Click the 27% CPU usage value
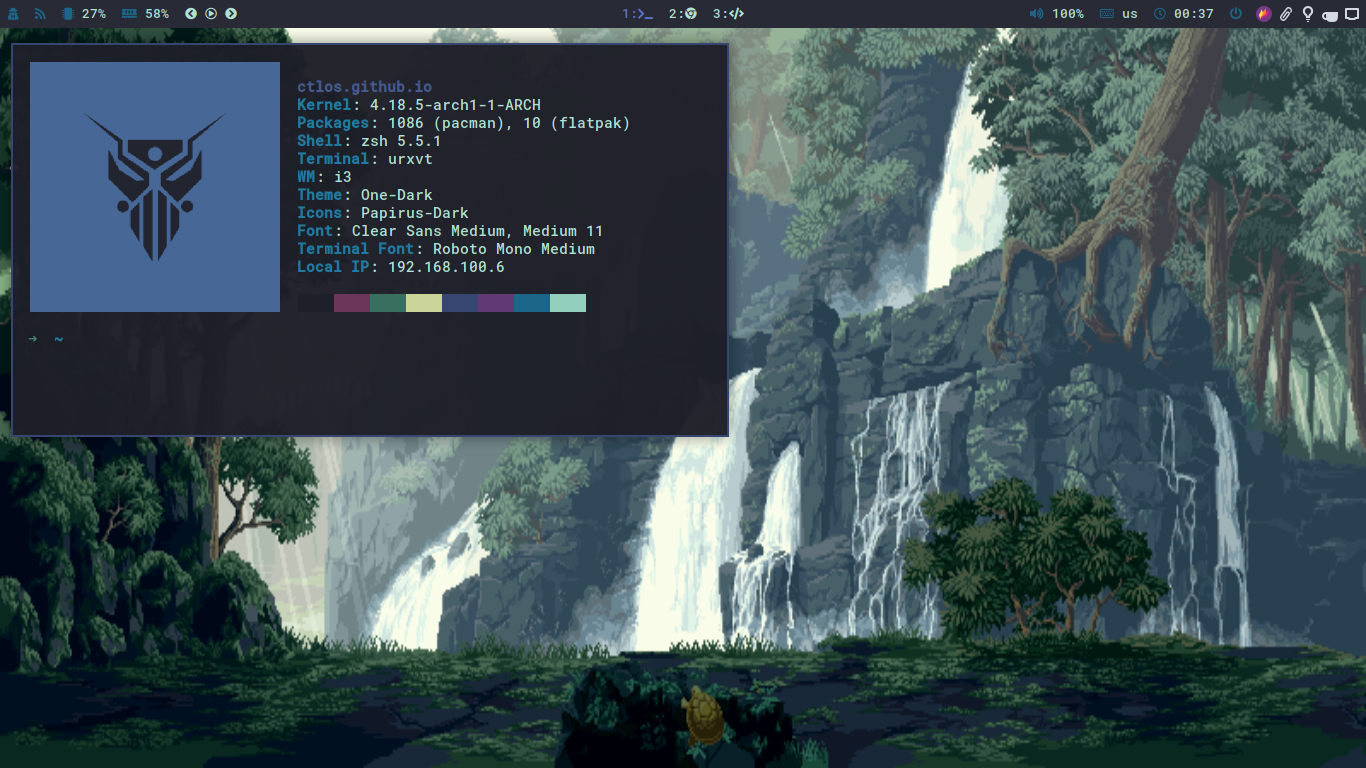Image resolution: width=1366 pixels, height=768 pixels. [x=94, y=14]
